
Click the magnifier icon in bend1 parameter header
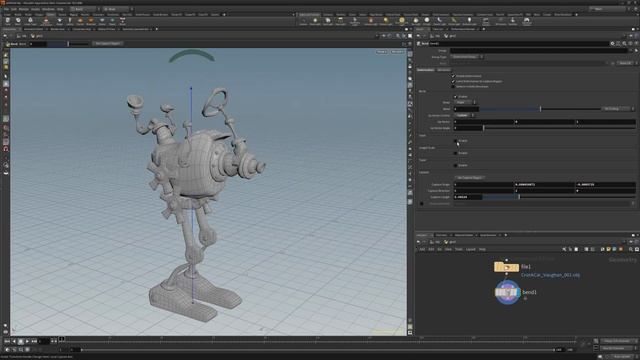(x=624, y=43)
